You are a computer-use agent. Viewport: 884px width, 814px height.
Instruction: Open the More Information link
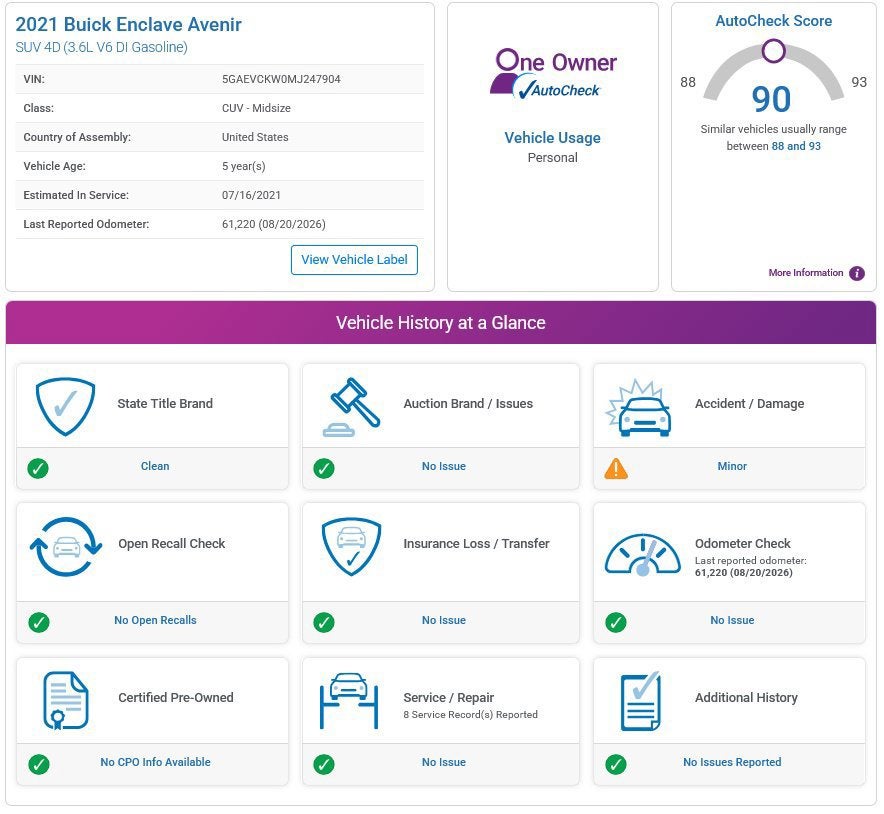coord(806,273)
